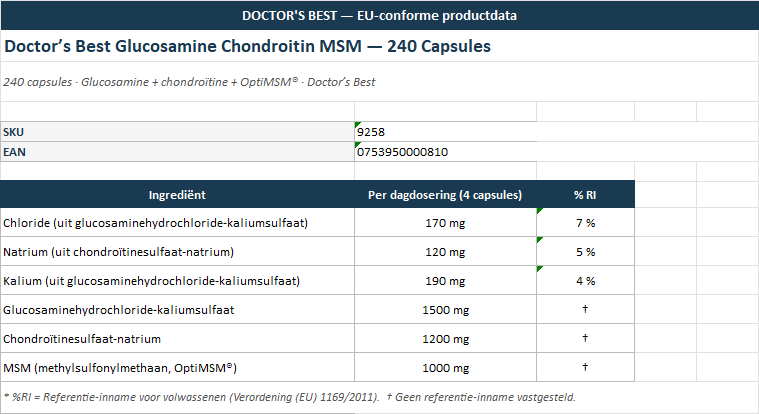Select the MSM (methylsulfonylmethaan) ingredient cell
Viewport: 759px width, 414px height.
click(177, 368)
